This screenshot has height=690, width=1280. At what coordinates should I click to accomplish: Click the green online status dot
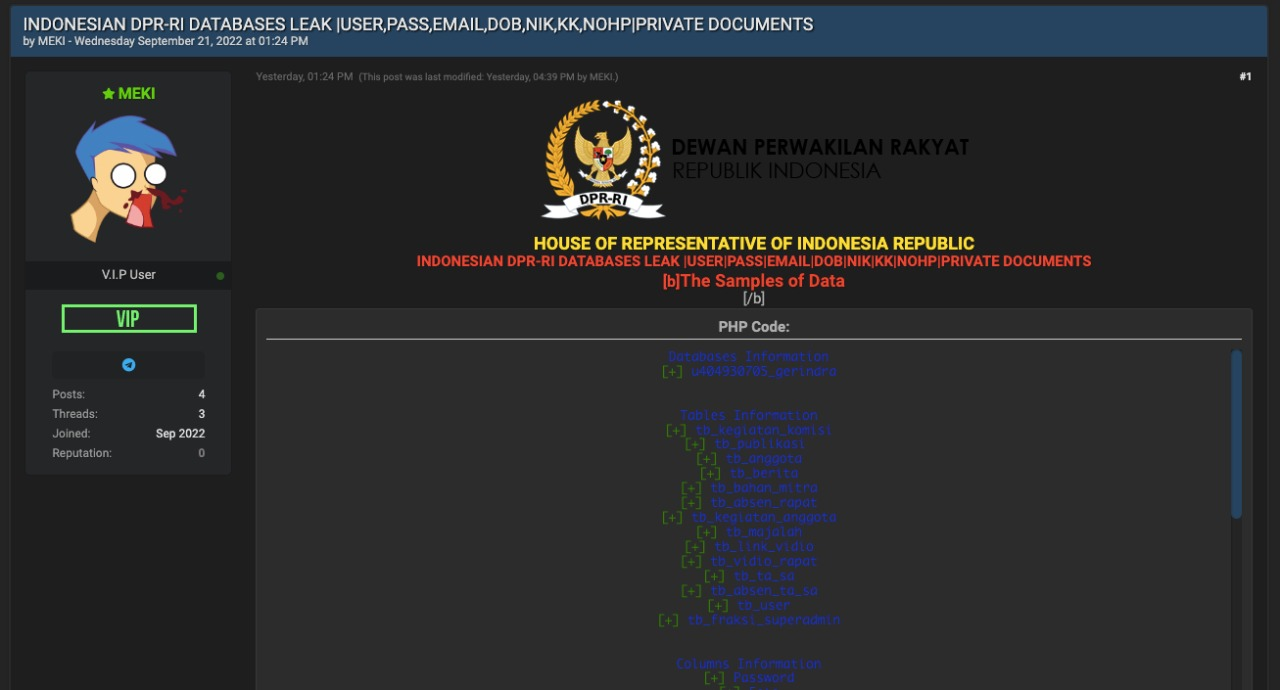pyautogui.click(x=220, y=276)
